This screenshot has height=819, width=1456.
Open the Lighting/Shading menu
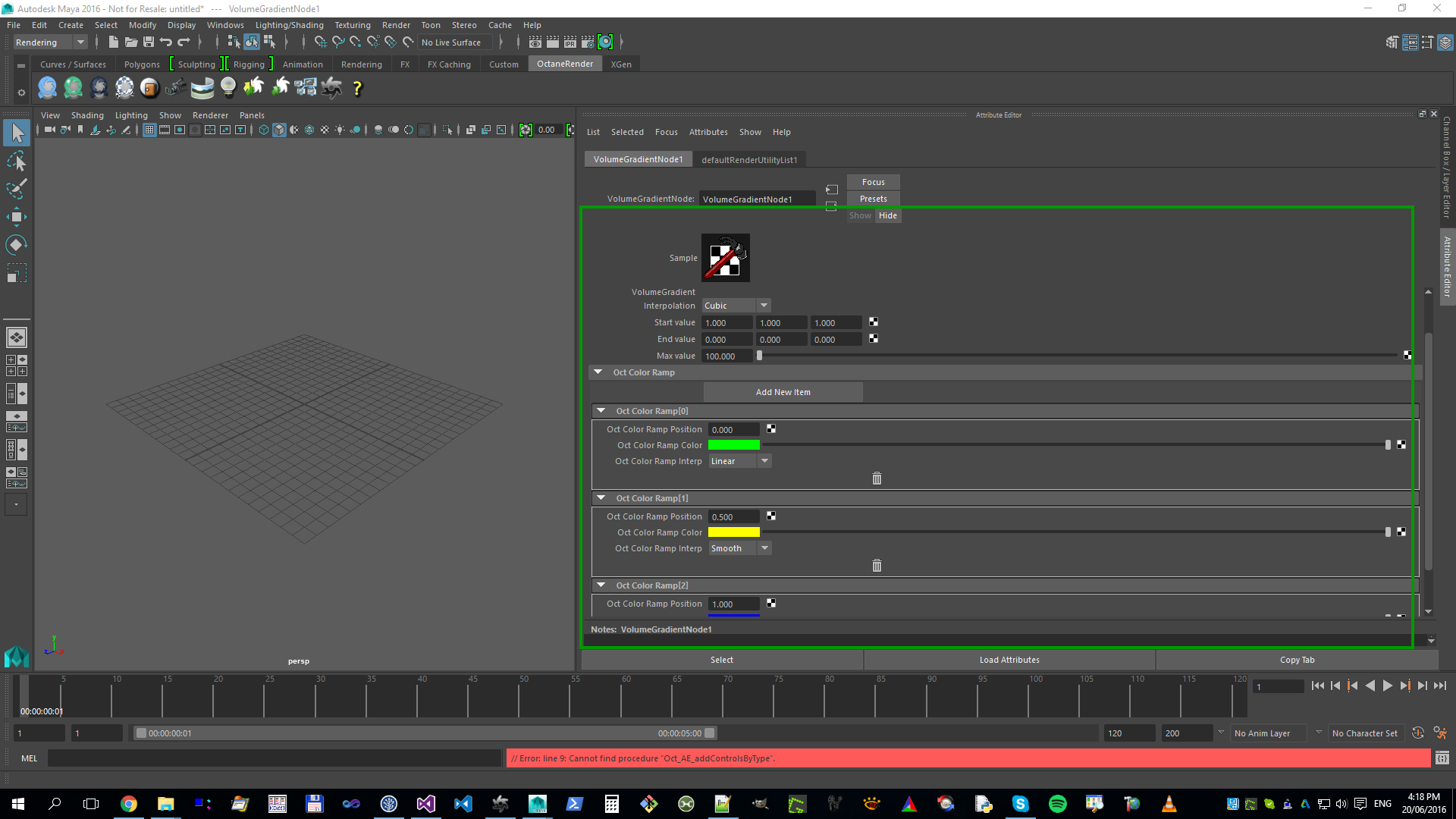pyautogui.click(x=289, y=25)
